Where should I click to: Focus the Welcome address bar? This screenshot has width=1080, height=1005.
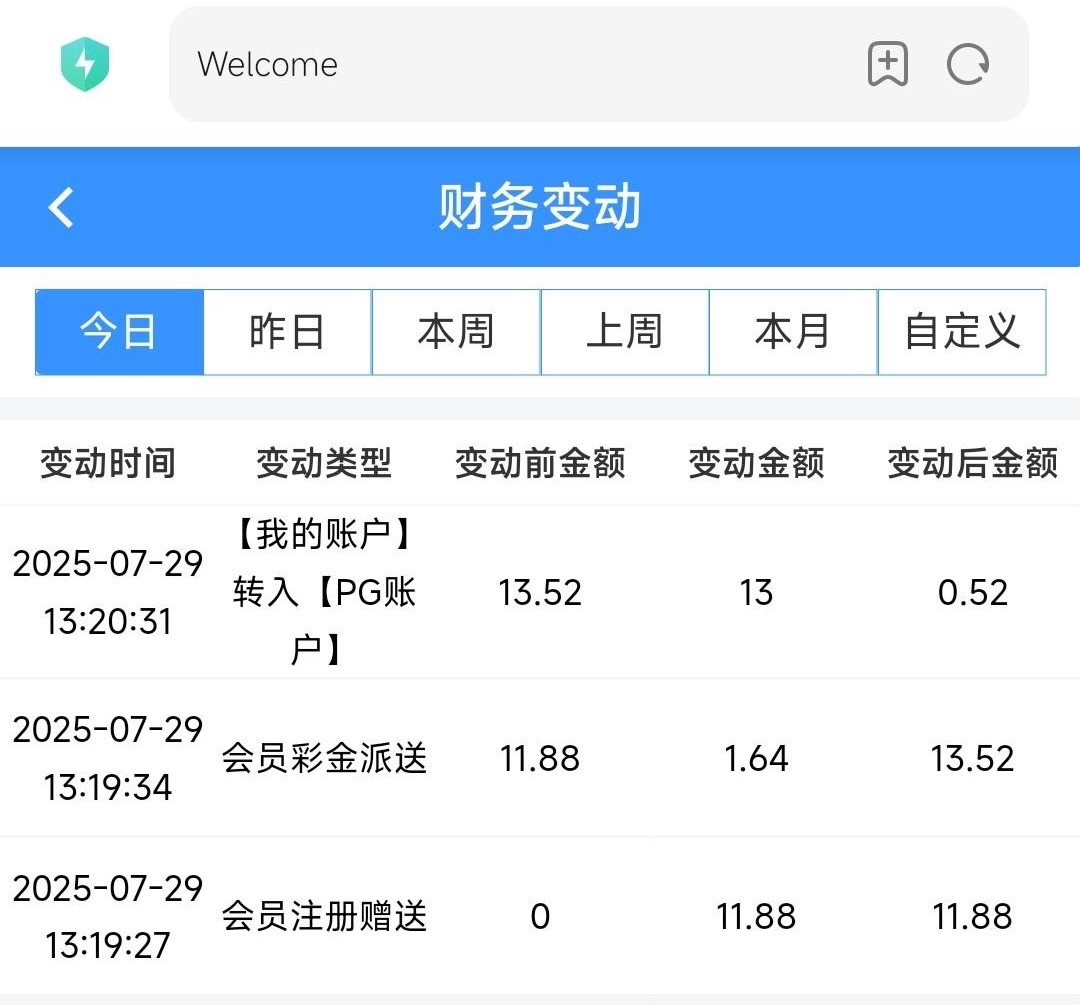click(x=500, y=65)
